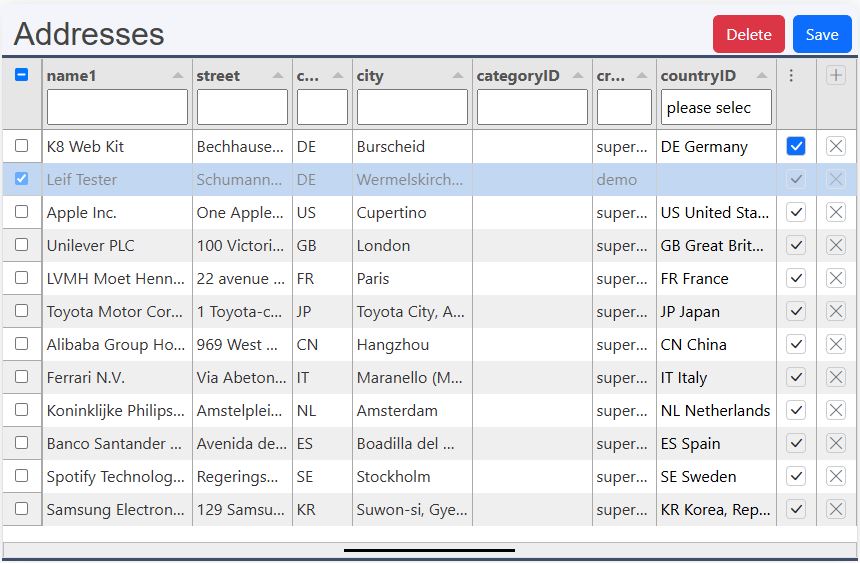
Task: Sort the 'c...' country code column
Action: [x=338, y=76]
